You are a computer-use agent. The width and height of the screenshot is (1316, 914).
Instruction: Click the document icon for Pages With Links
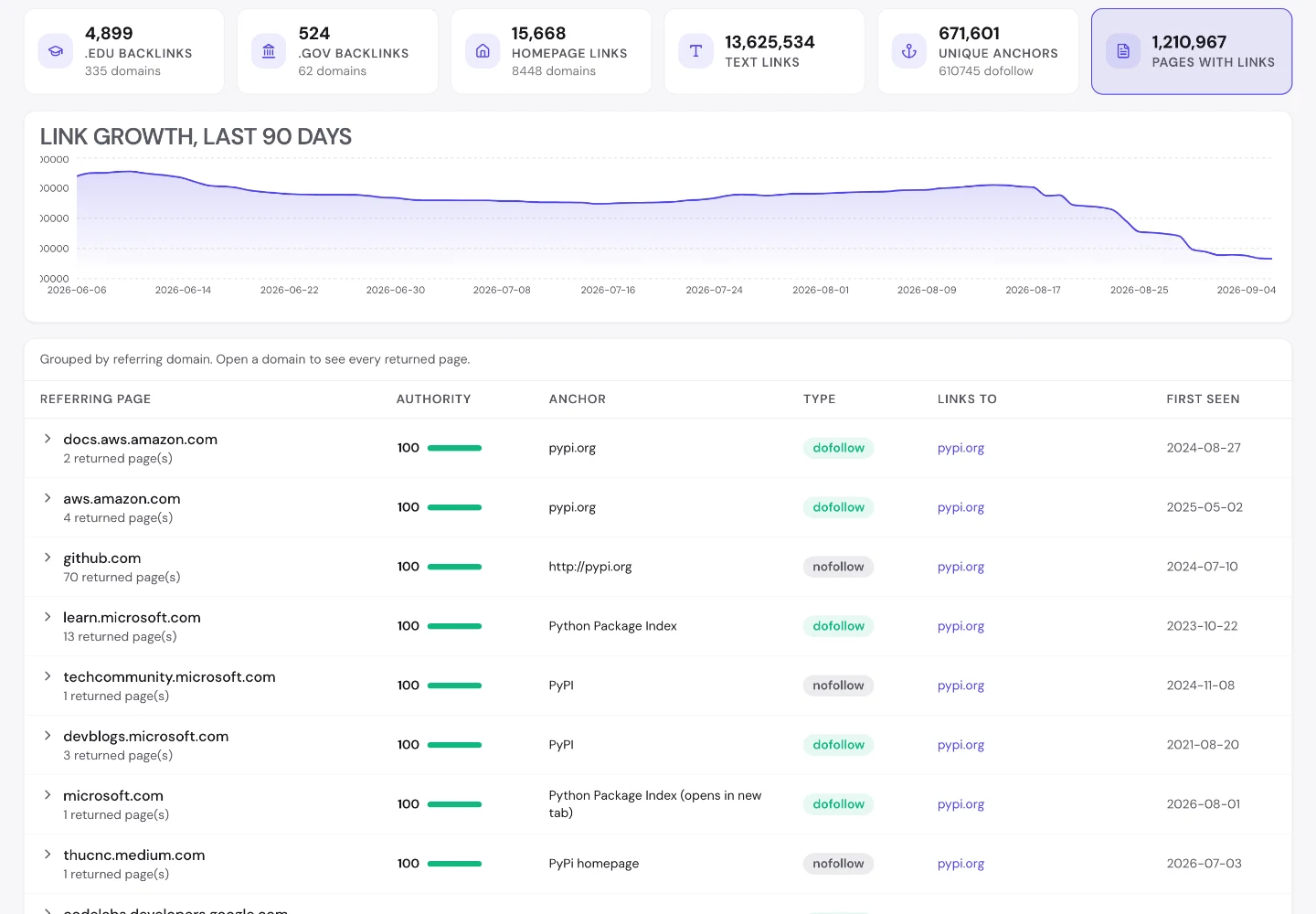click(1123, 51)
